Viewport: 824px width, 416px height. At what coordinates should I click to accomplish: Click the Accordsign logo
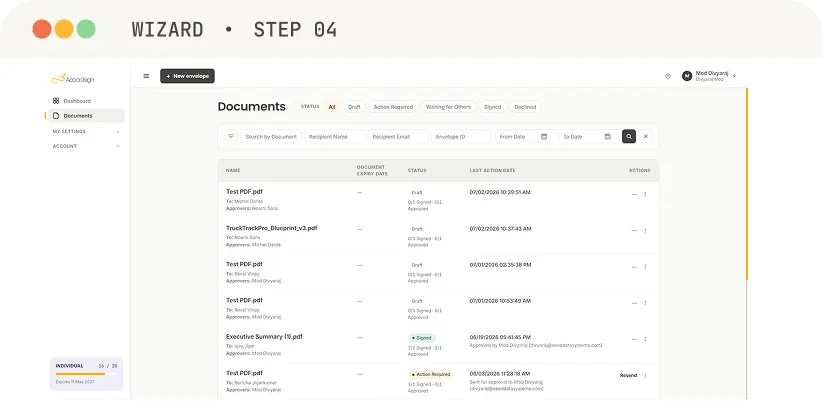point(73,79)
